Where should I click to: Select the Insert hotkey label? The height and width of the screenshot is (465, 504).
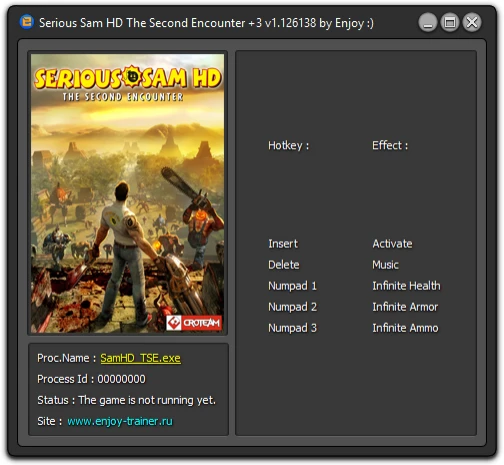click(283, 244)
